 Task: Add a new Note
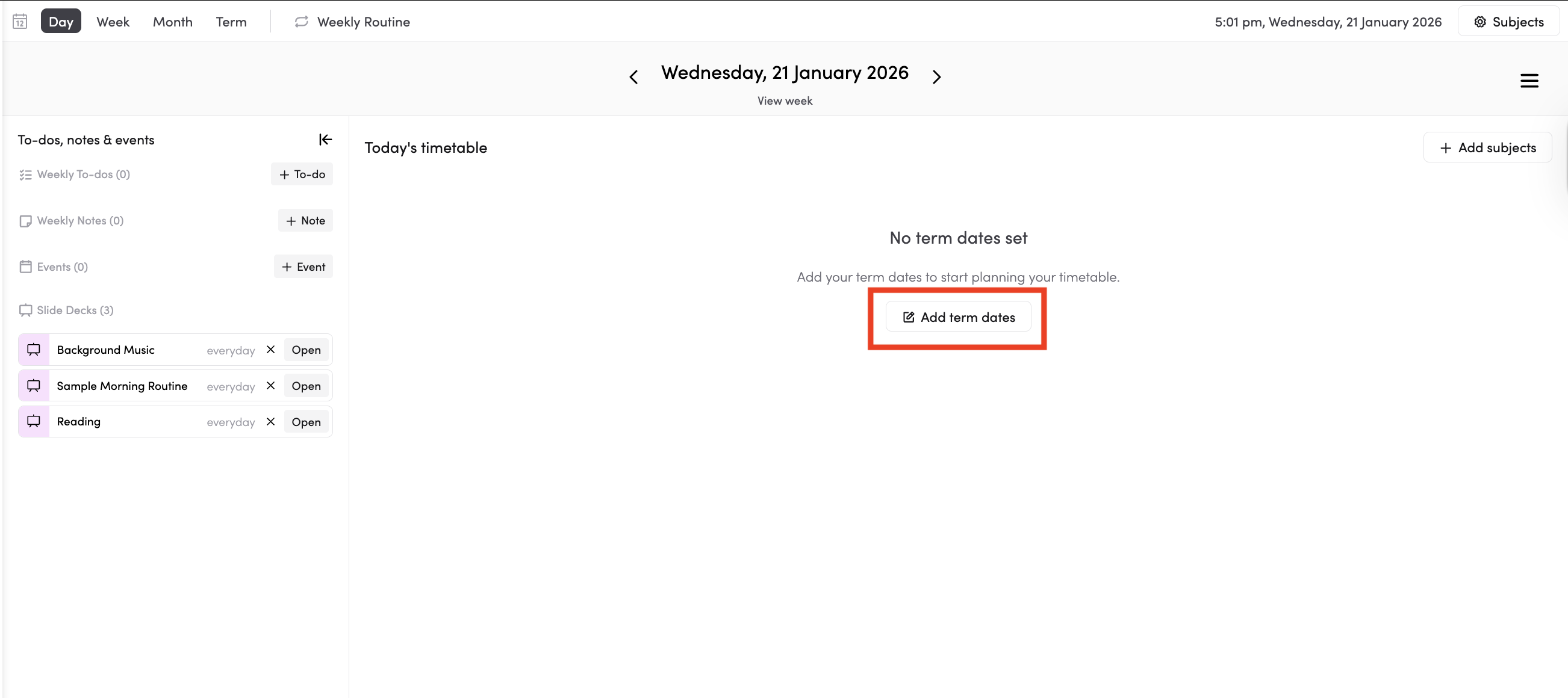(305, 221)
